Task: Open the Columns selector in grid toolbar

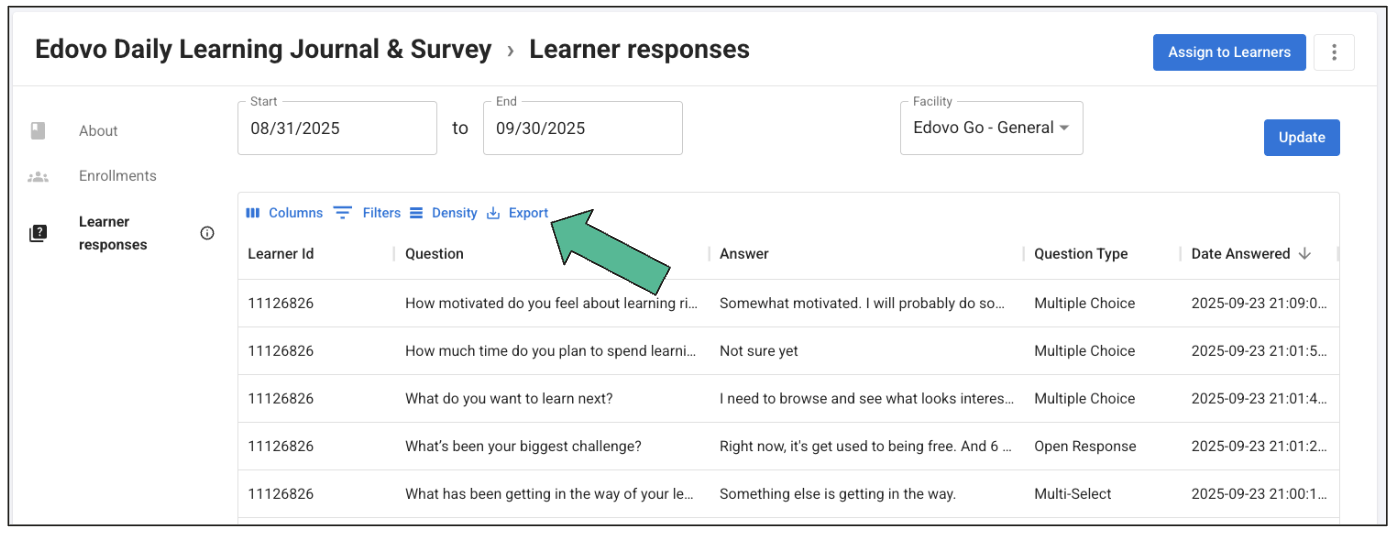Action: (285, 213)
